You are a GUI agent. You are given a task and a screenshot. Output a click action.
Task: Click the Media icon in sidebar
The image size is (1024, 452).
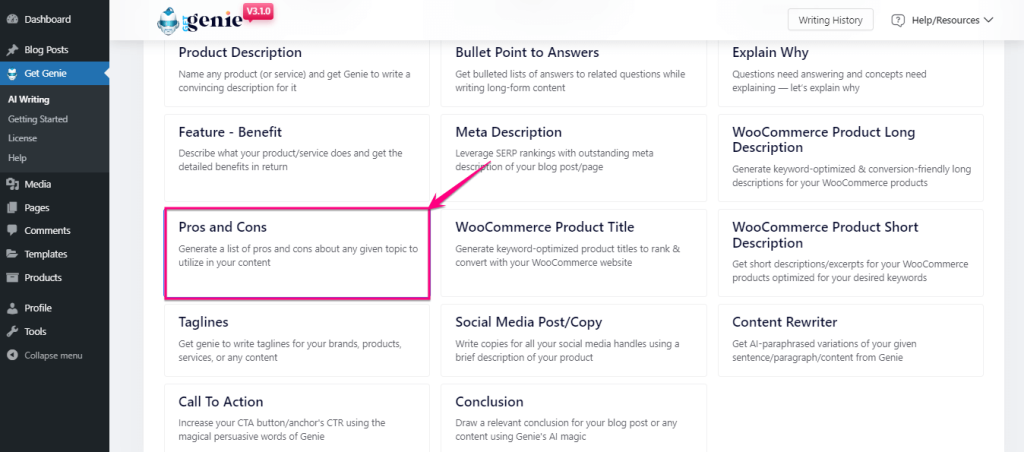12,184
